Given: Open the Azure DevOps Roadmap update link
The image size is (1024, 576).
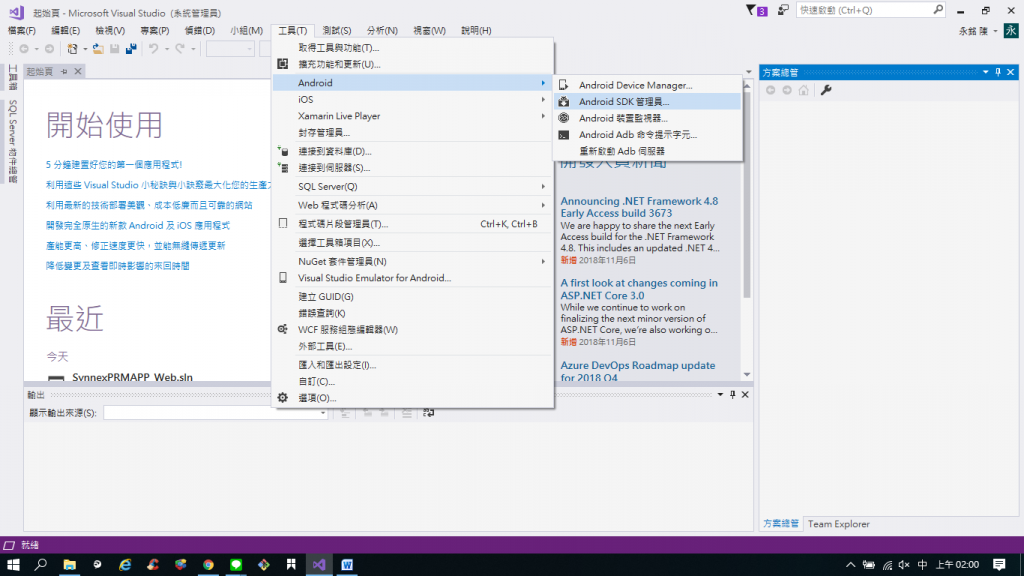Looking at the screenshot, I should click(637, 371).
